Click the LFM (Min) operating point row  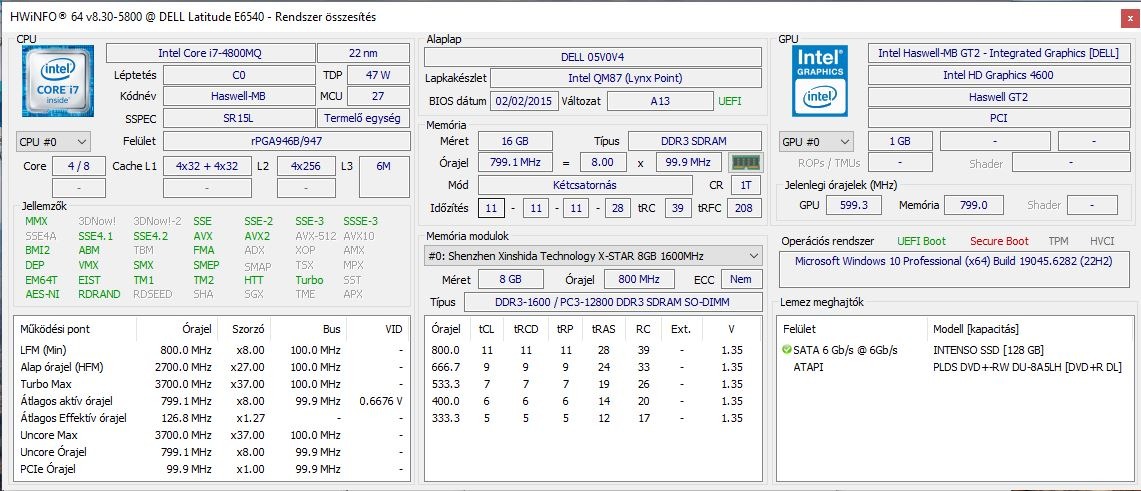(x=212, y=350)
